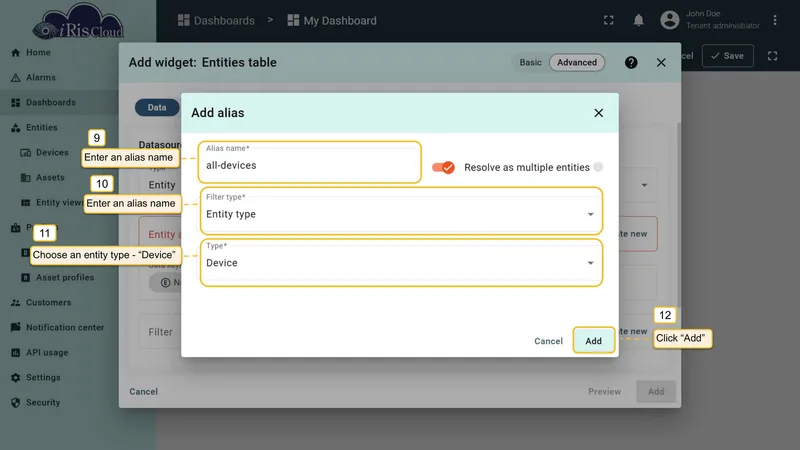The image size is (800, 450).
Task: Click the Preview button
Action: coord(605,391)
